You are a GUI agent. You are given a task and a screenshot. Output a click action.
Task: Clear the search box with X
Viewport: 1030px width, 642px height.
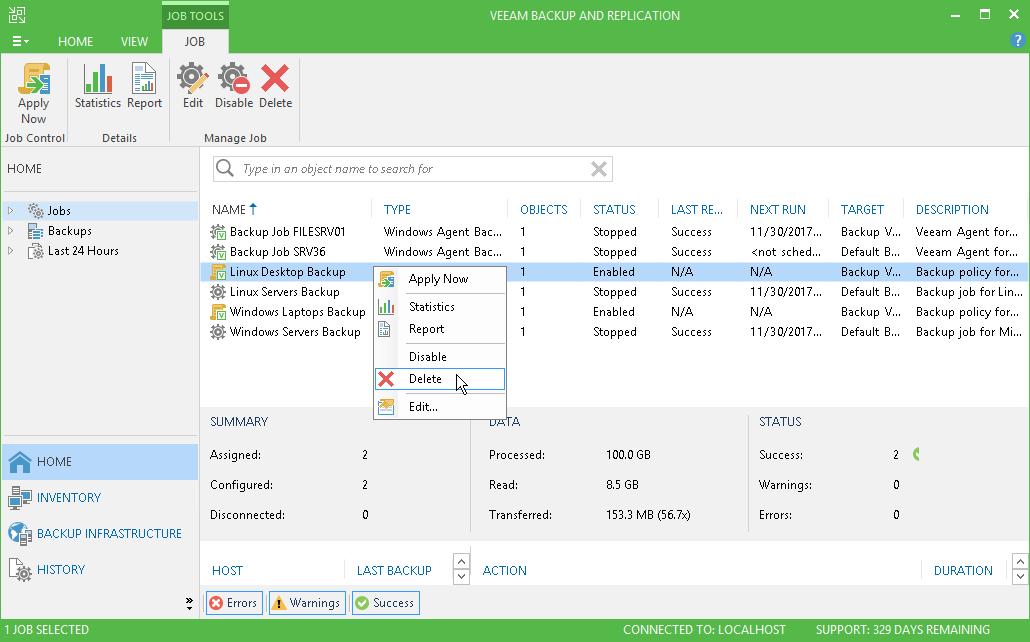coord(598,169)
